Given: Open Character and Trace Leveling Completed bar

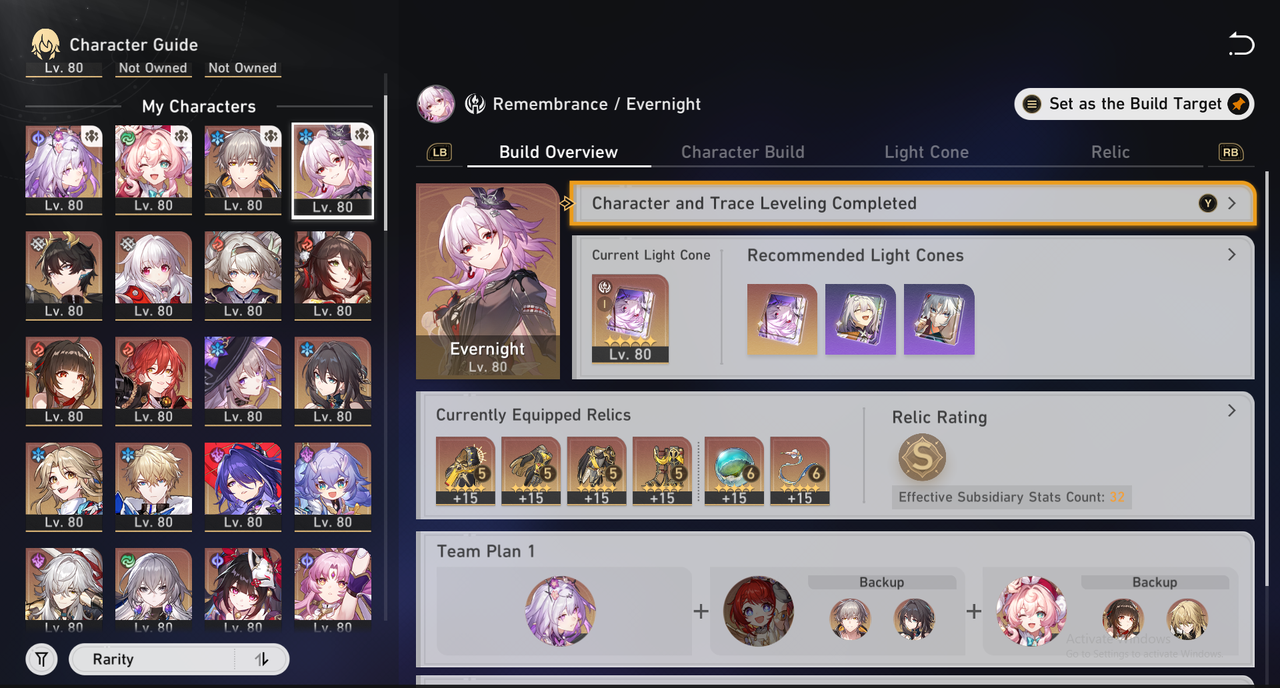Looking at the screenshot, I should pyautogui.click(x=912, y=203).
